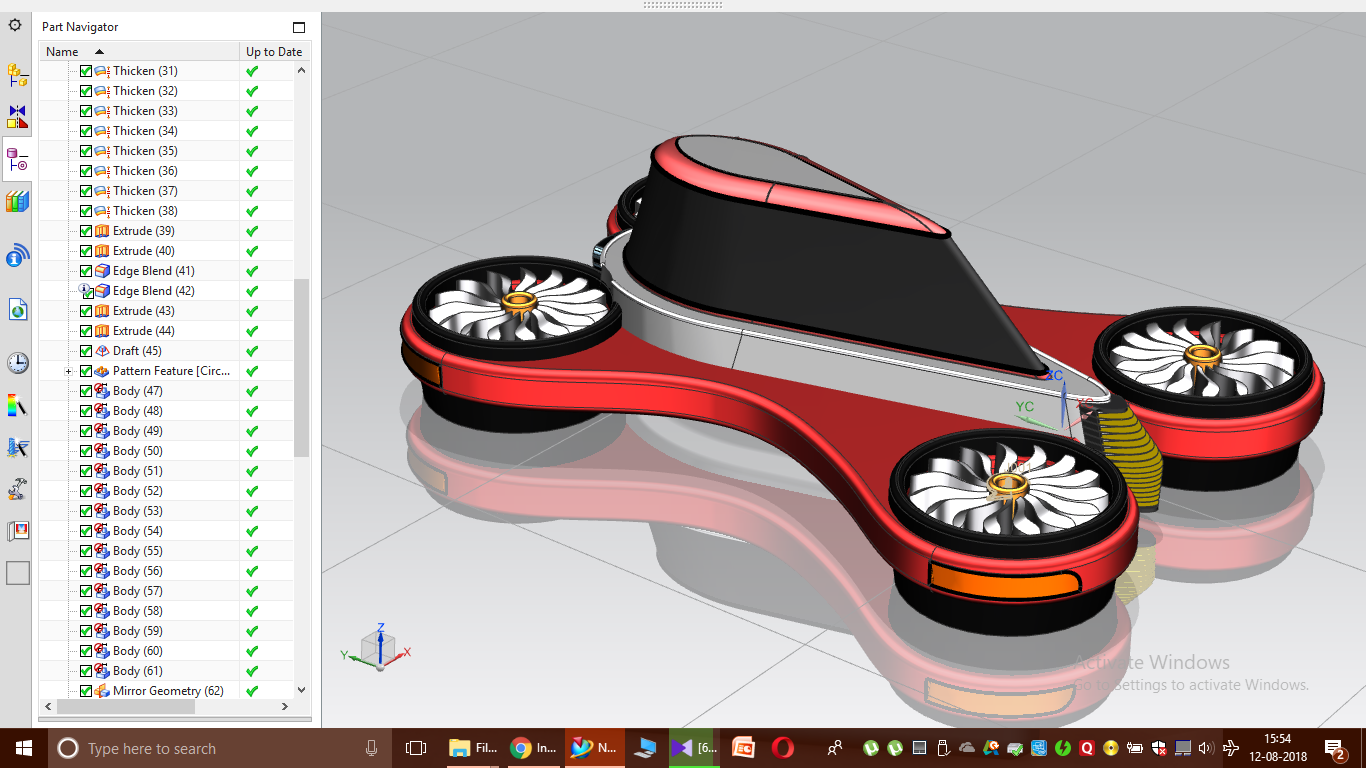Select Body (61) in the navigator
The height and width of the screenshot is (768, 1366).
(x=137, y=671)
